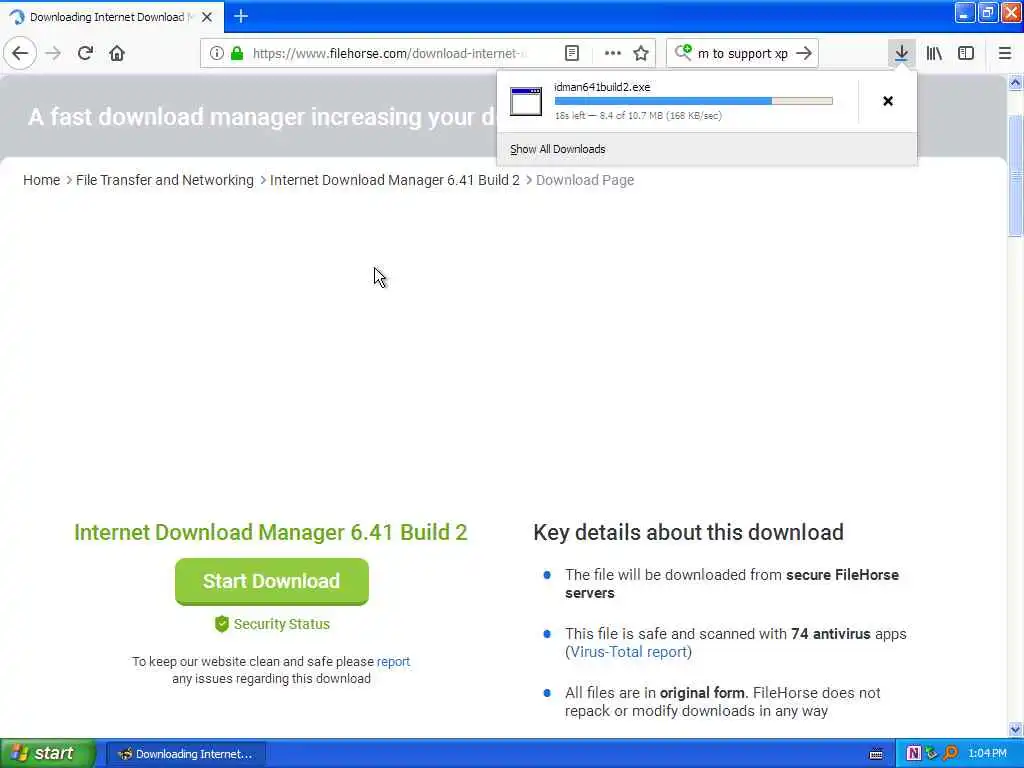Viewport: 1024px width, 768px height.
Task: Click the vertical scrollbar thumb
Action: coord(1016,175)
